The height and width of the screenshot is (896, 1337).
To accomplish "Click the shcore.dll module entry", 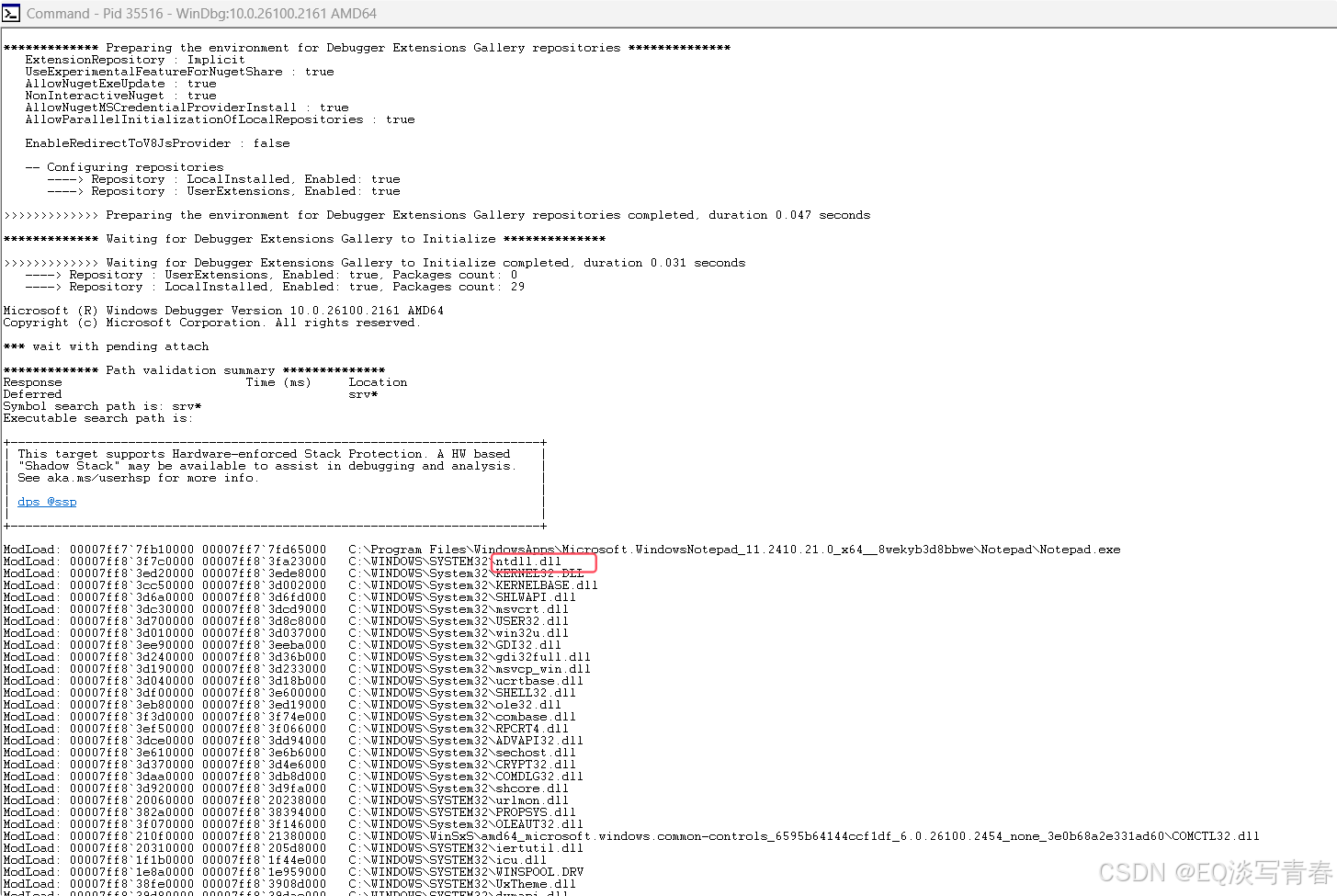I will pyautogui.click(x=286, y=788).
